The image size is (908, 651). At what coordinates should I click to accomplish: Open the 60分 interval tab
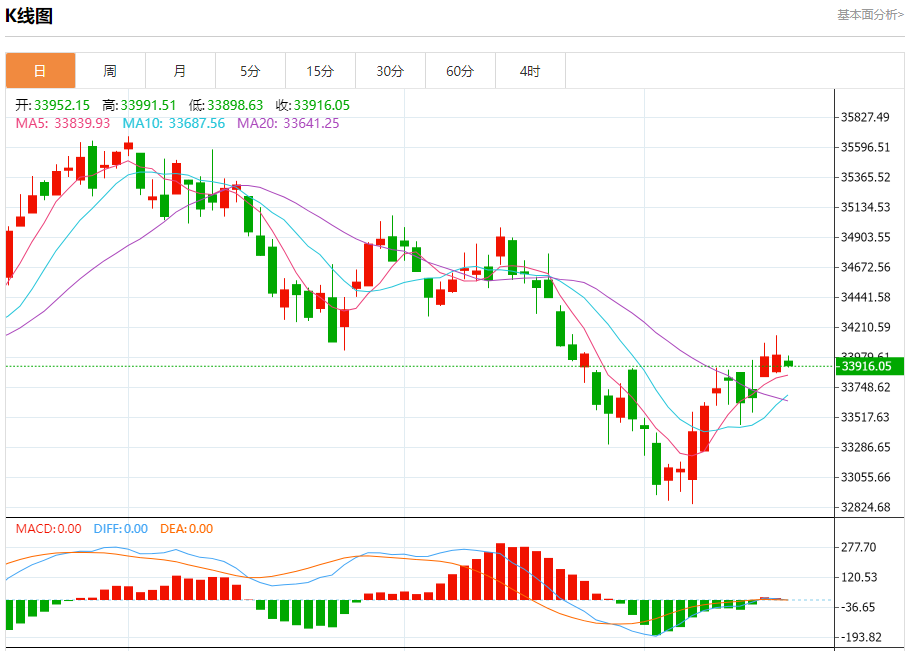[460, 71]
